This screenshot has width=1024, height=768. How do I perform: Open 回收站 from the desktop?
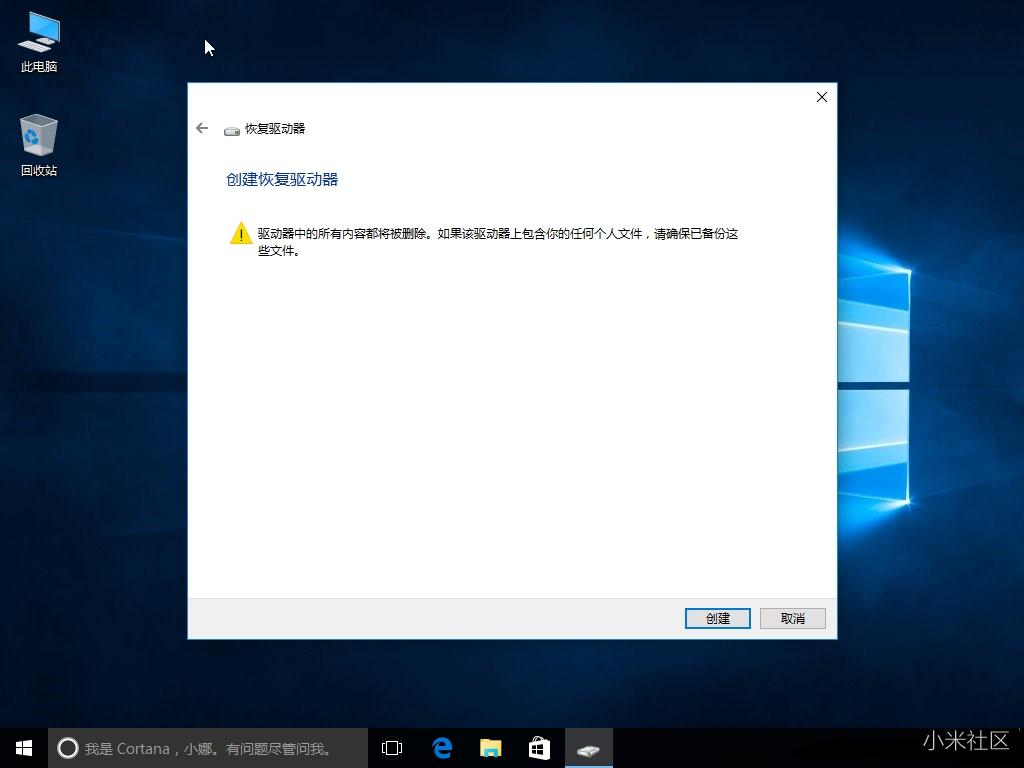[37, 140]
